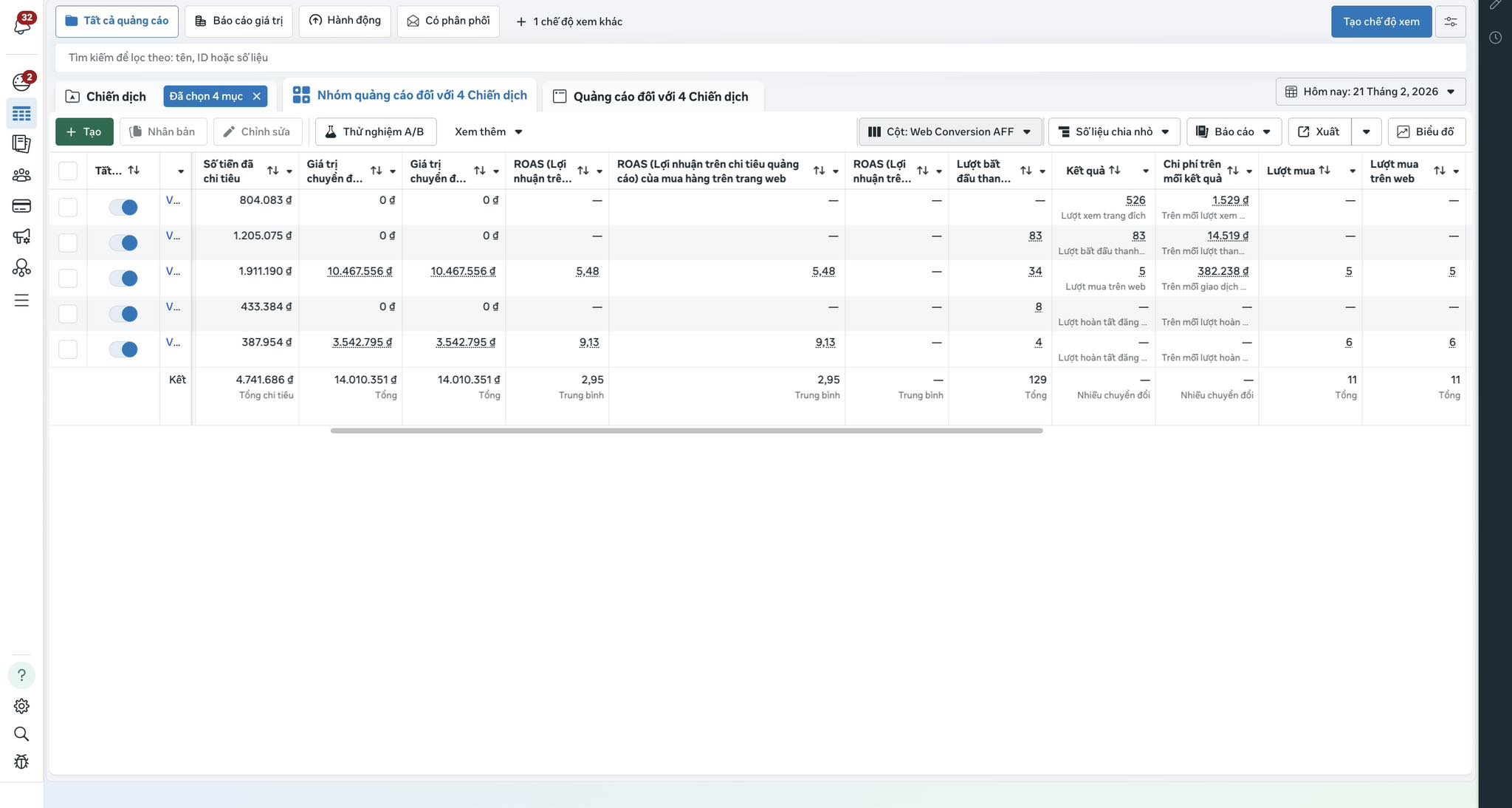Select the Báo cáo giá trị view tab
This screenshot has height=808, width=1512.
coord(238,21)
